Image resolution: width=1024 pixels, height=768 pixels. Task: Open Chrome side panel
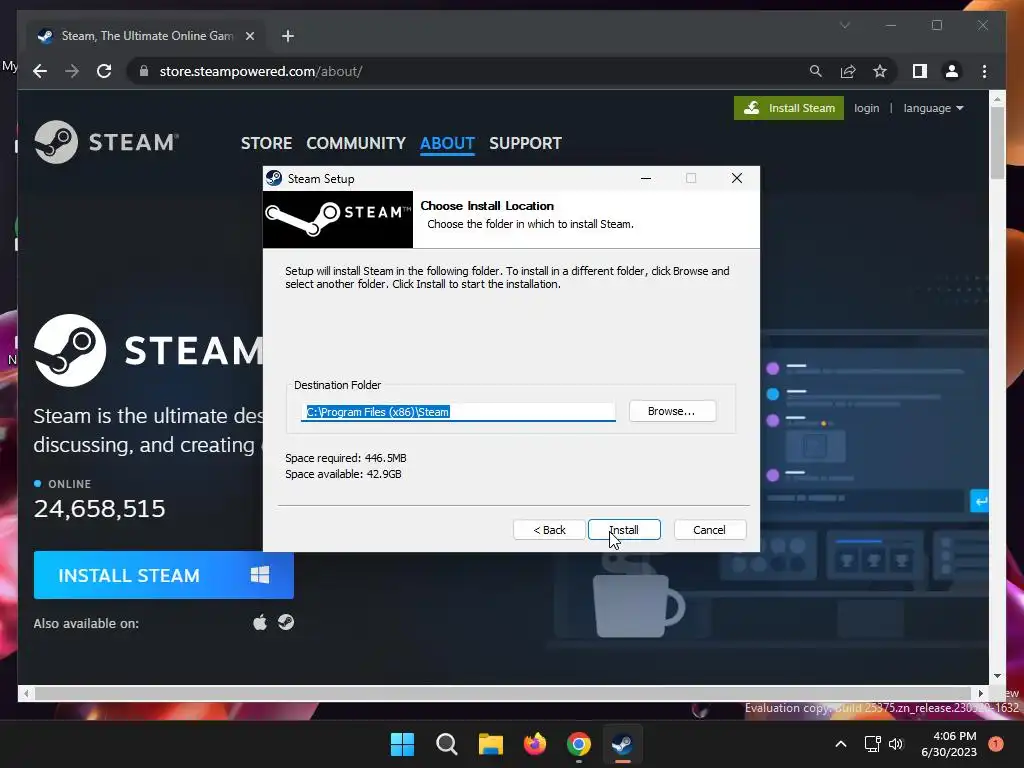(x=920, y=71)
